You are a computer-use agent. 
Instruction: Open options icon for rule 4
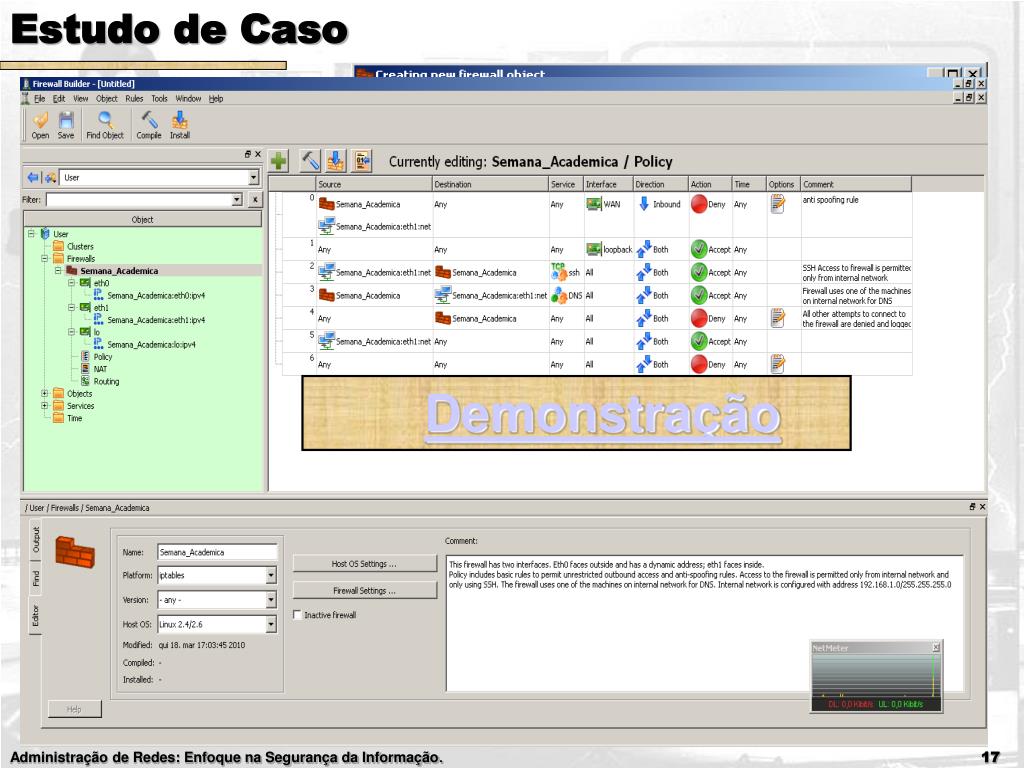coord(777,318)
